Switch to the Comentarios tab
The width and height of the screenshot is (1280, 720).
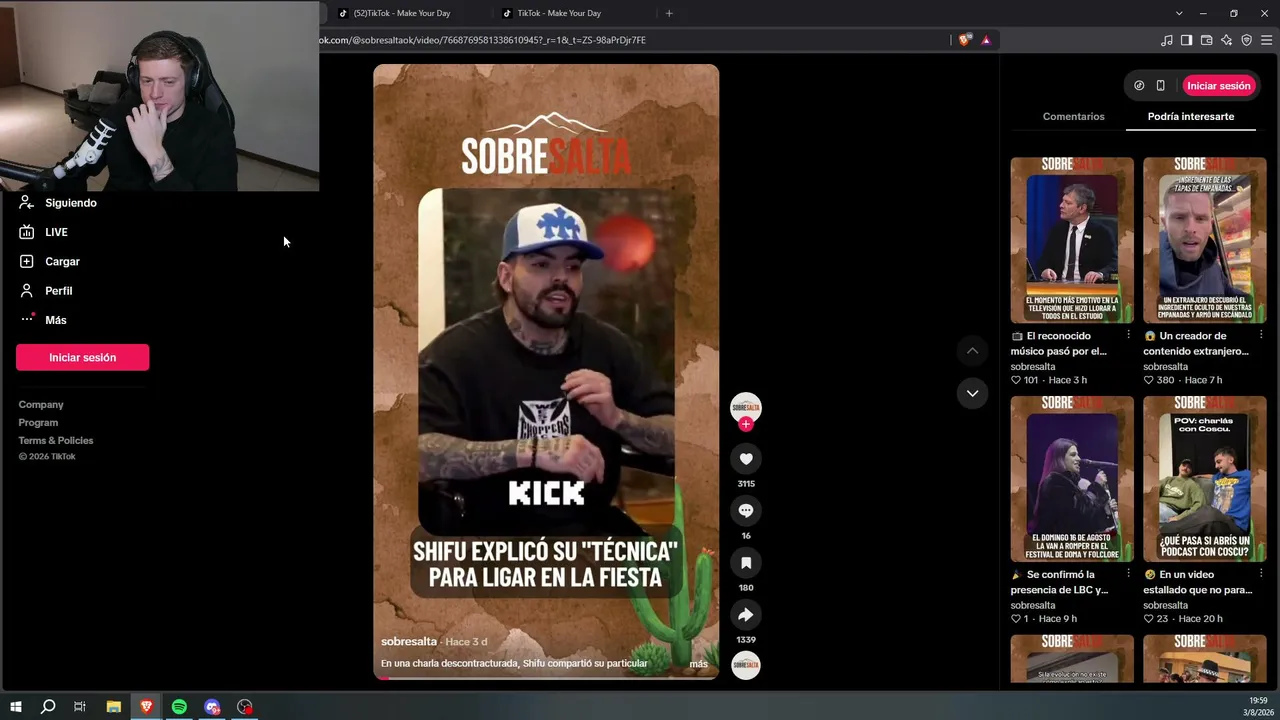pos(1074,117)
